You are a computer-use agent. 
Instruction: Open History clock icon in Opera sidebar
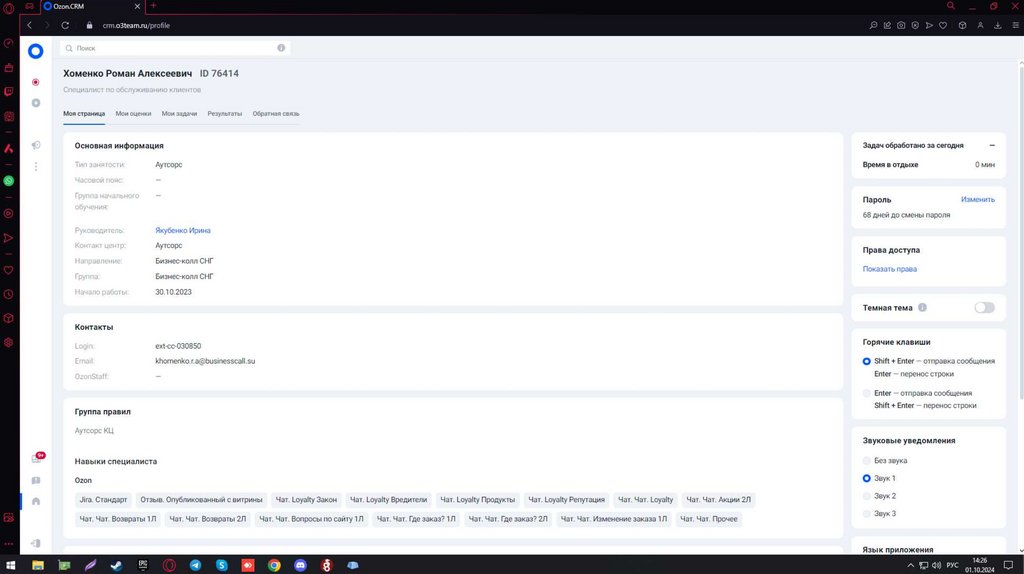point(8,294)
